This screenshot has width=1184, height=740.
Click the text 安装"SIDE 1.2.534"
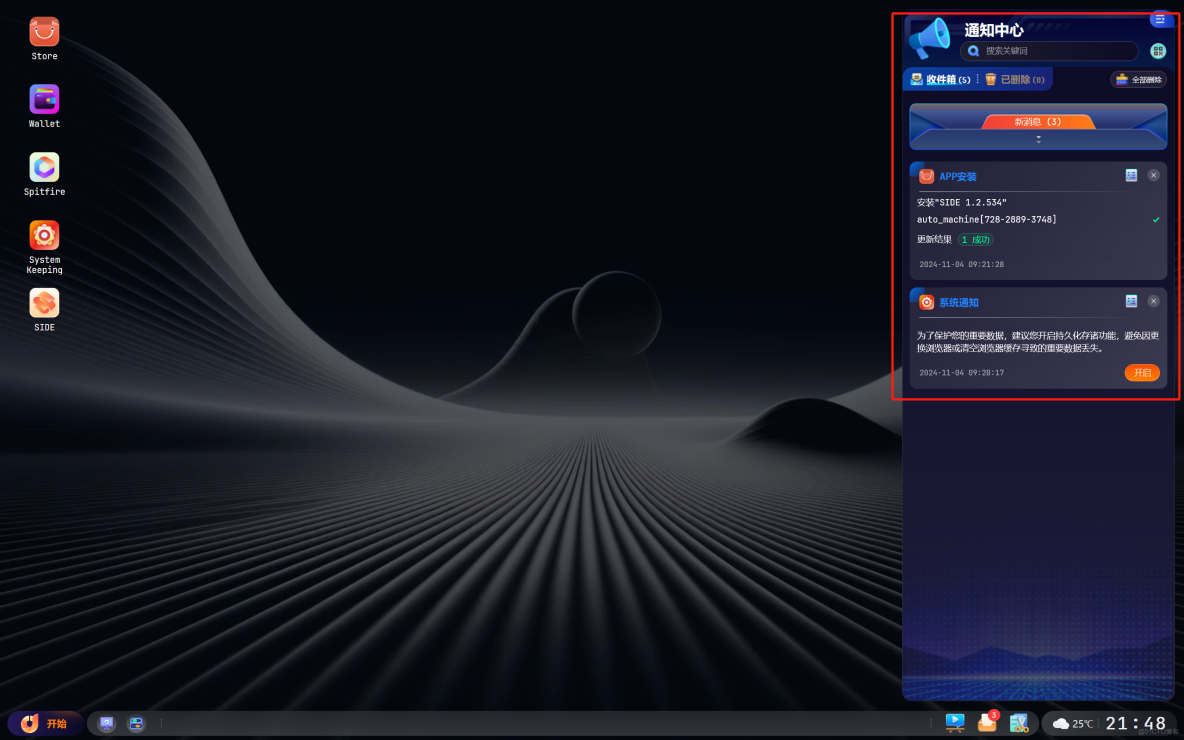(x=961, y=202)
